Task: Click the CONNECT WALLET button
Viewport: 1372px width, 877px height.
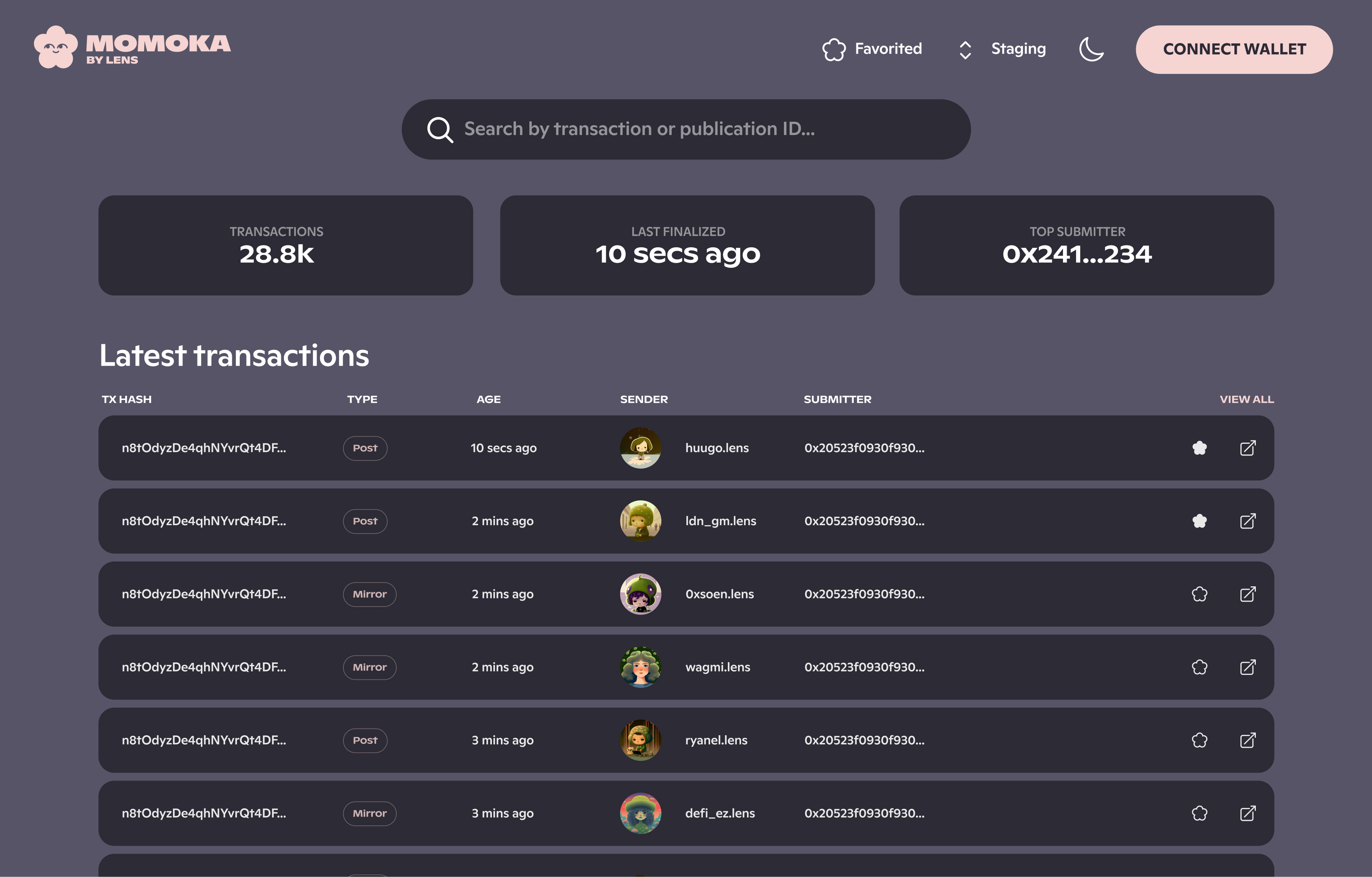Action: 1234,49
